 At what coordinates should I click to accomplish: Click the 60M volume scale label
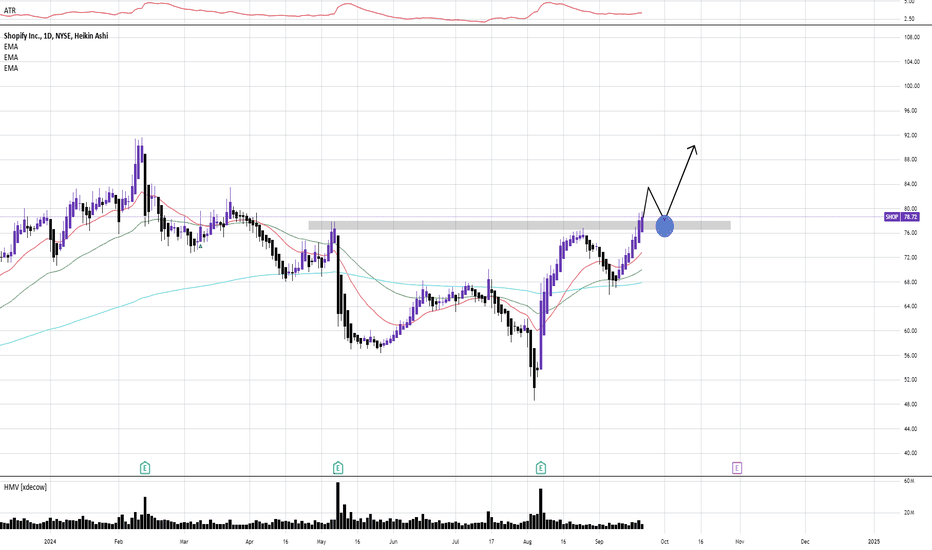(909, 480)
